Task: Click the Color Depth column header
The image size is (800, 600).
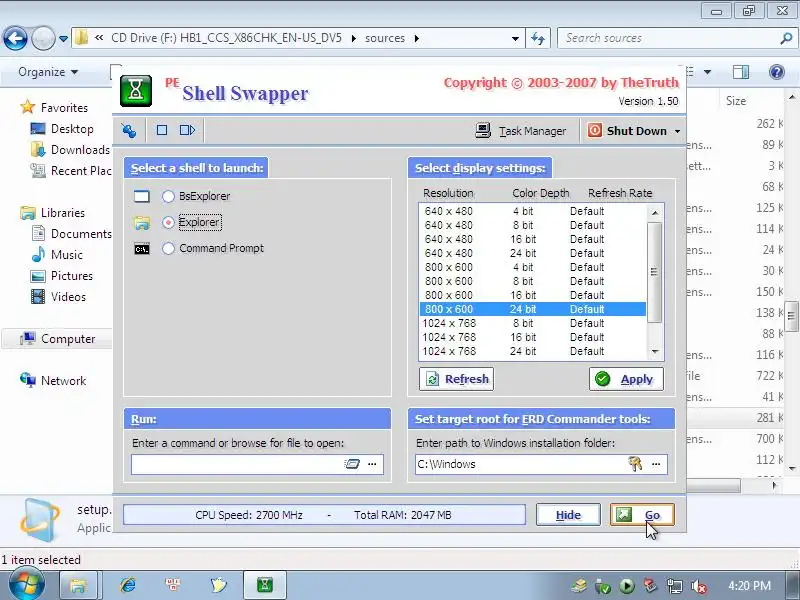Action: 540,193
